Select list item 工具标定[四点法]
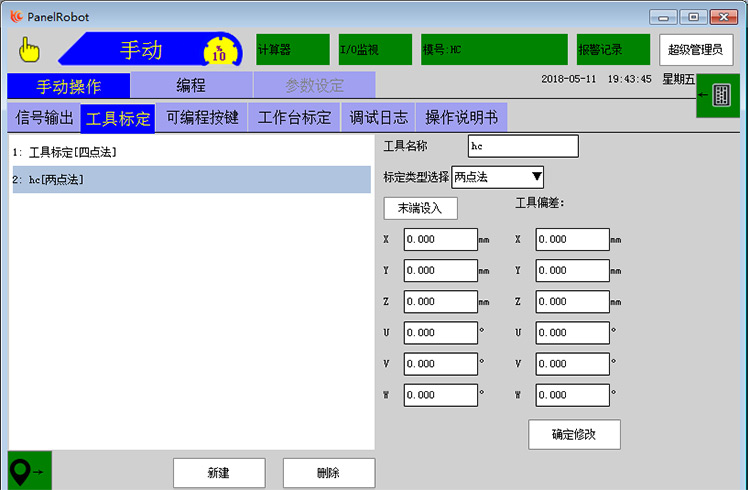Image resolution: width=748 pixels, height=490 pixels. (190, 152)
